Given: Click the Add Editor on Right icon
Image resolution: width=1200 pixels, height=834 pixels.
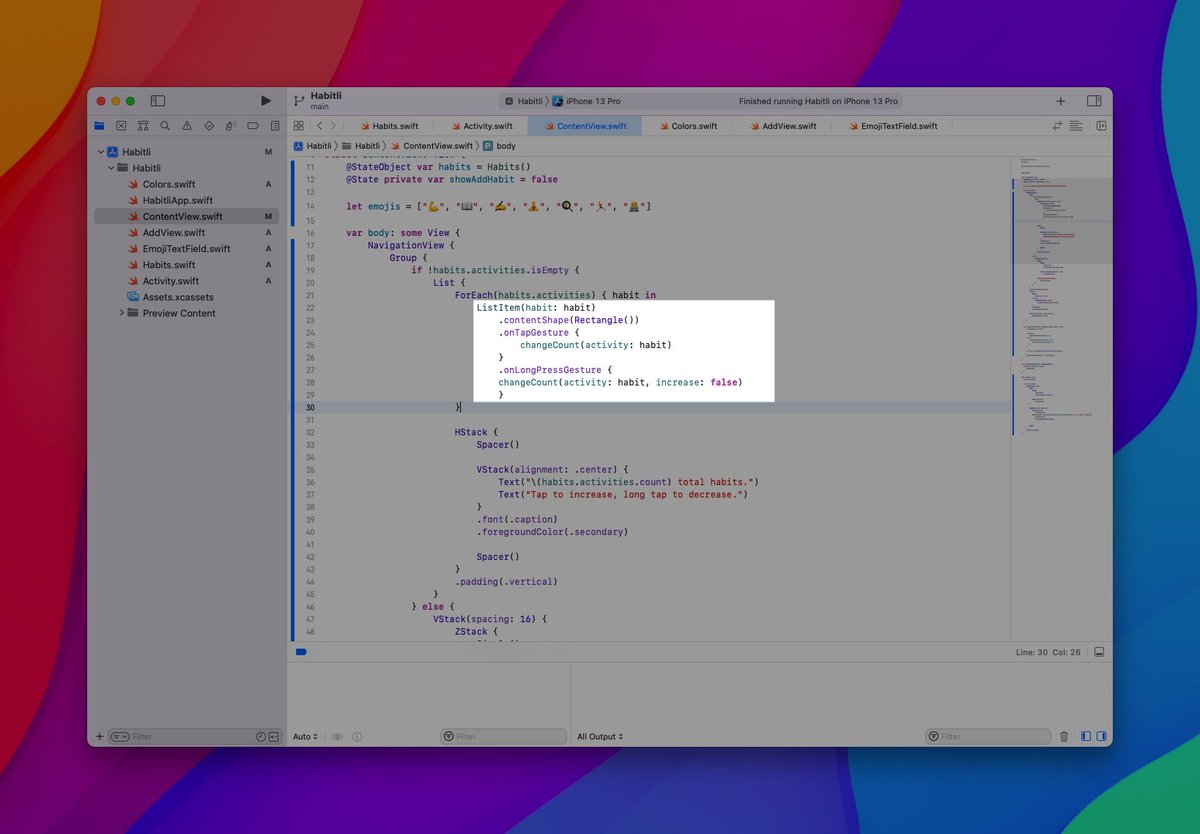Looking at the screenshot, I should [x=1101, y=126].
